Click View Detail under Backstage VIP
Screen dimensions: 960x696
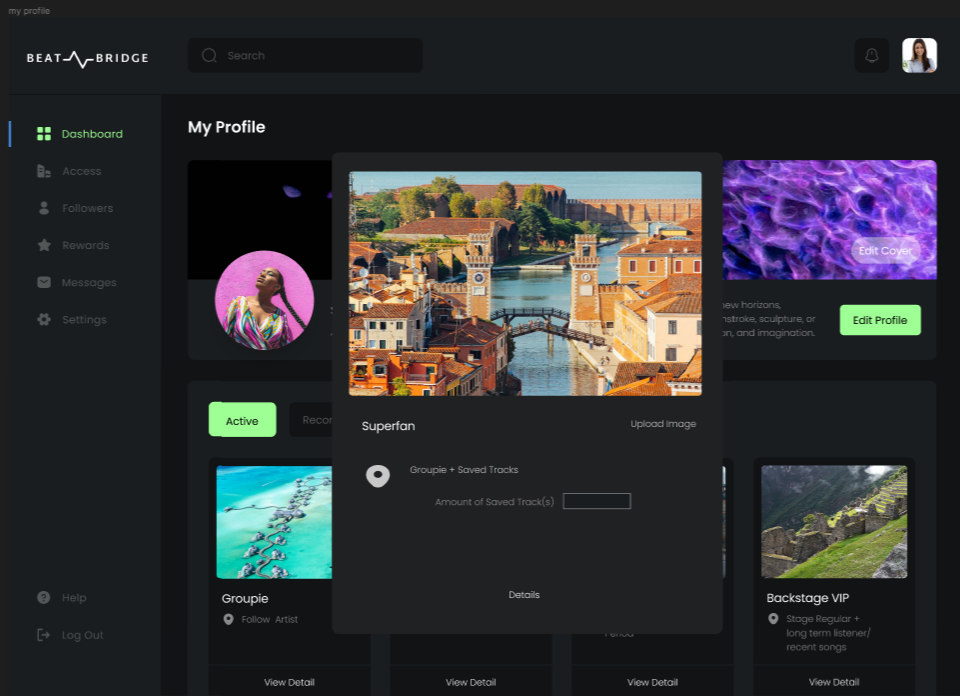[834, 682]
